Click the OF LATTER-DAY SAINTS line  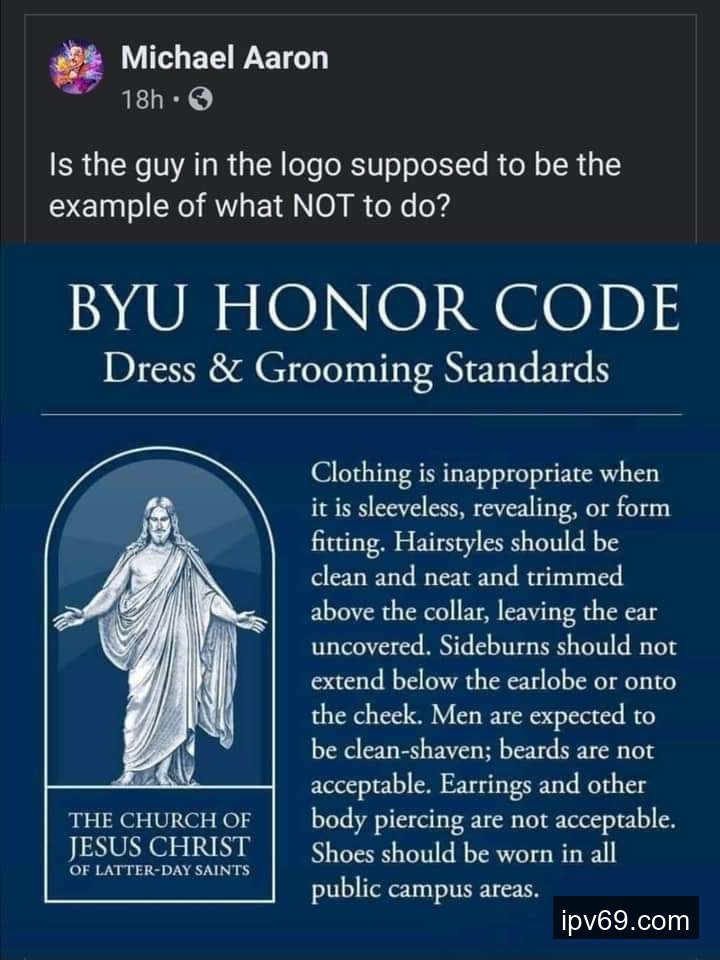[x=159, y=870]
